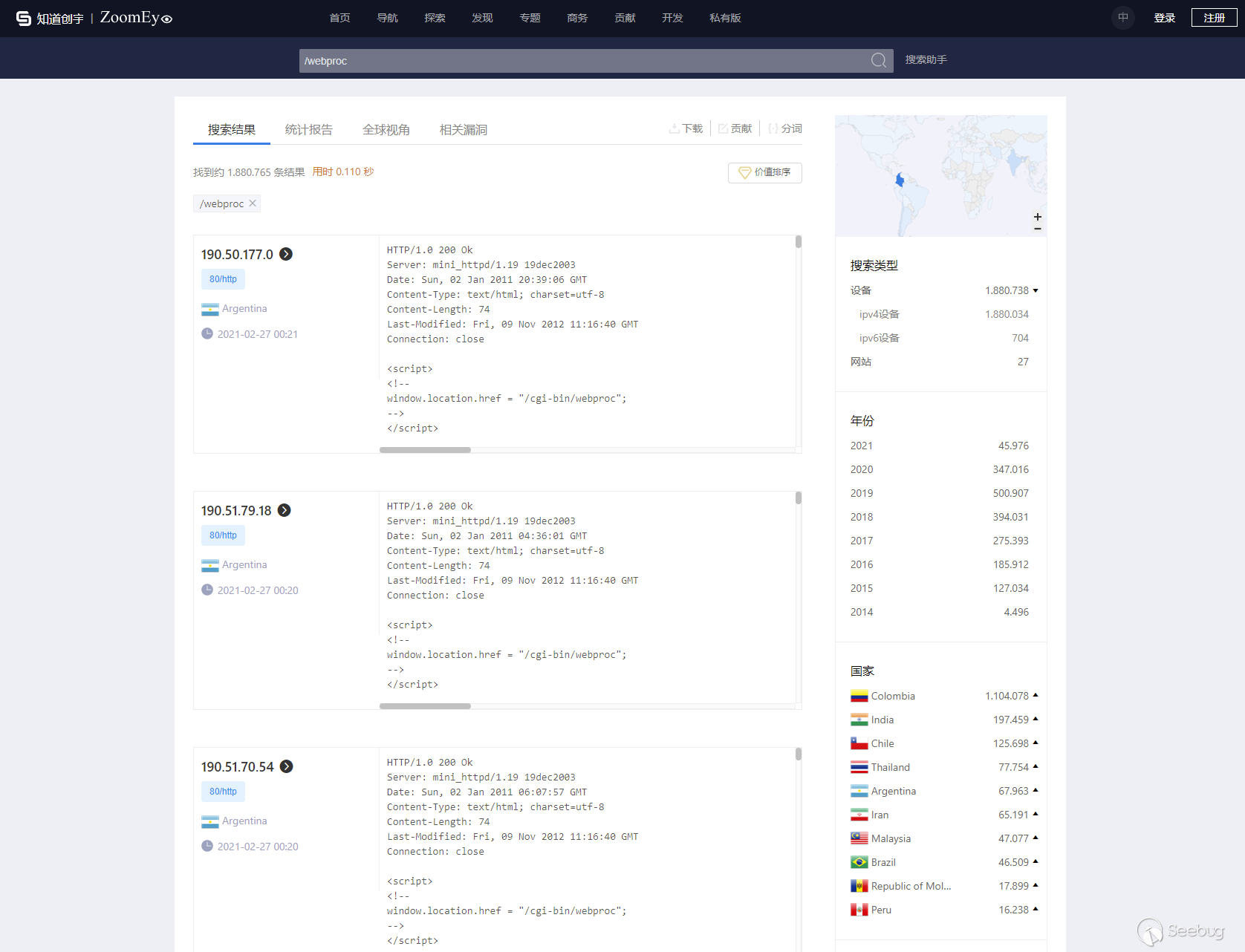
Task: Click the 登录 login link
Action: [1165, 18]
